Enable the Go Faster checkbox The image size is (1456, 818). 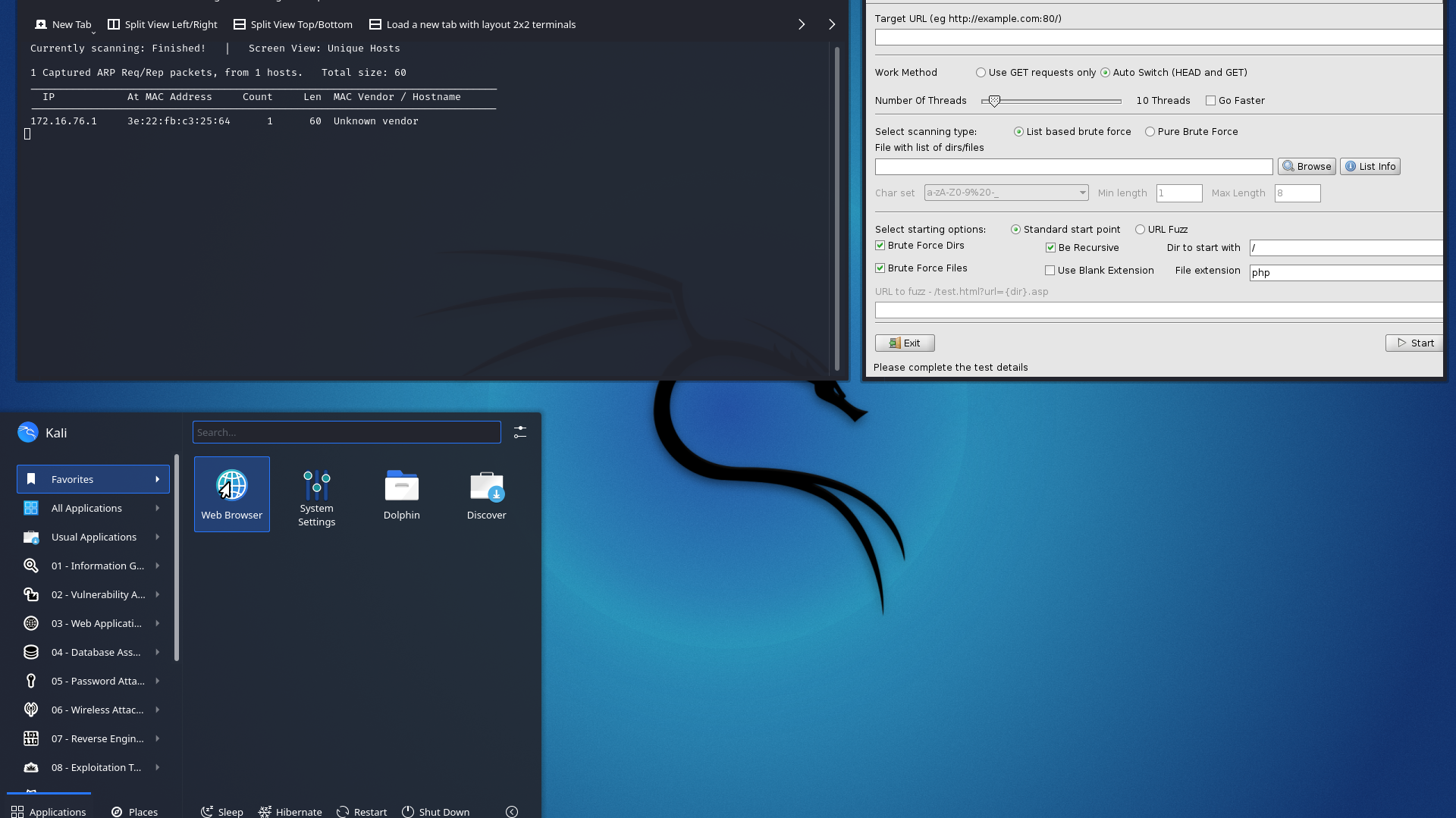[1210, 101]
